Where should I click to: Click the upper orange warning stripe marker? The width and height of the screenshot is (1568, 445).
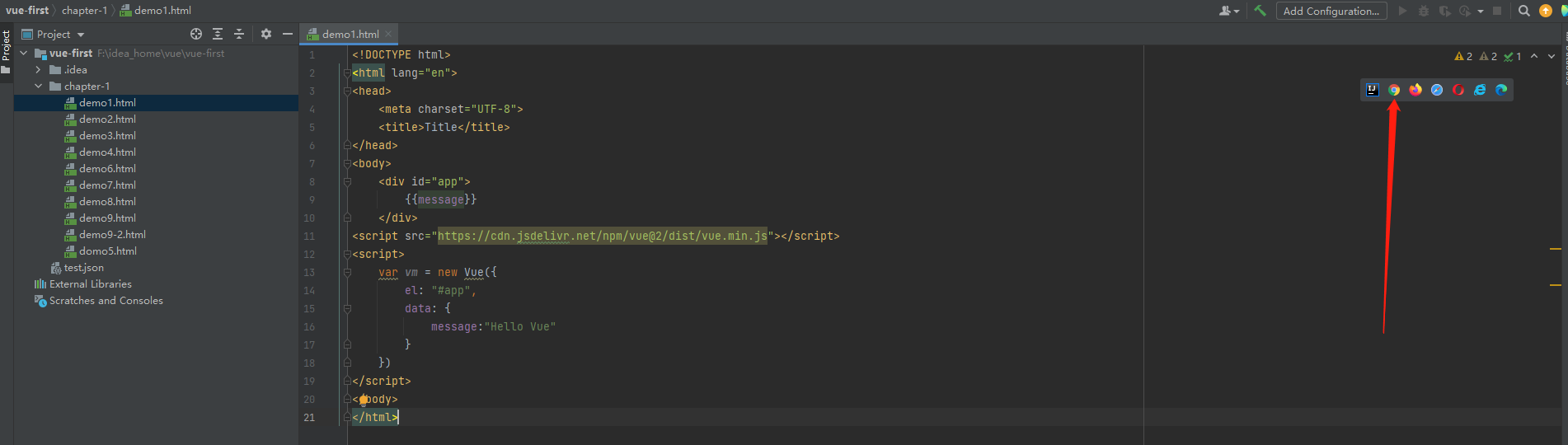(x=1556, y=248)
